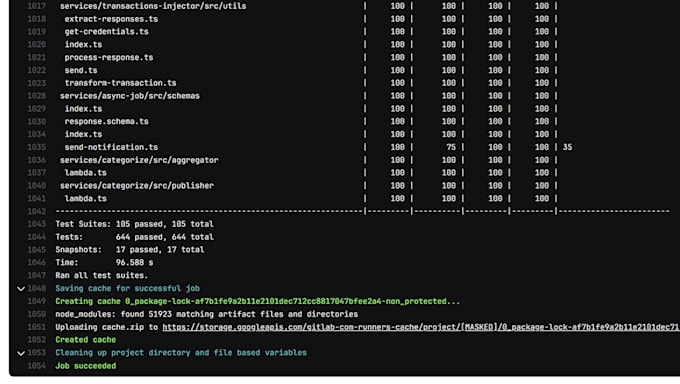The image size is (680, 384).
Task: Click the 'transform-transaction.ts' file name
Action: (121, 83)
